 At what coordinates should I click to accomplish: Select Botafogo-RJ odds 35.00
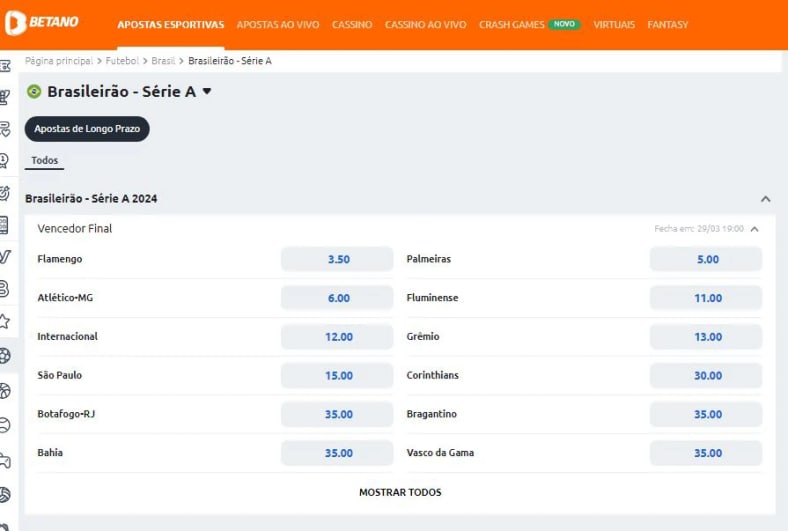337,414
